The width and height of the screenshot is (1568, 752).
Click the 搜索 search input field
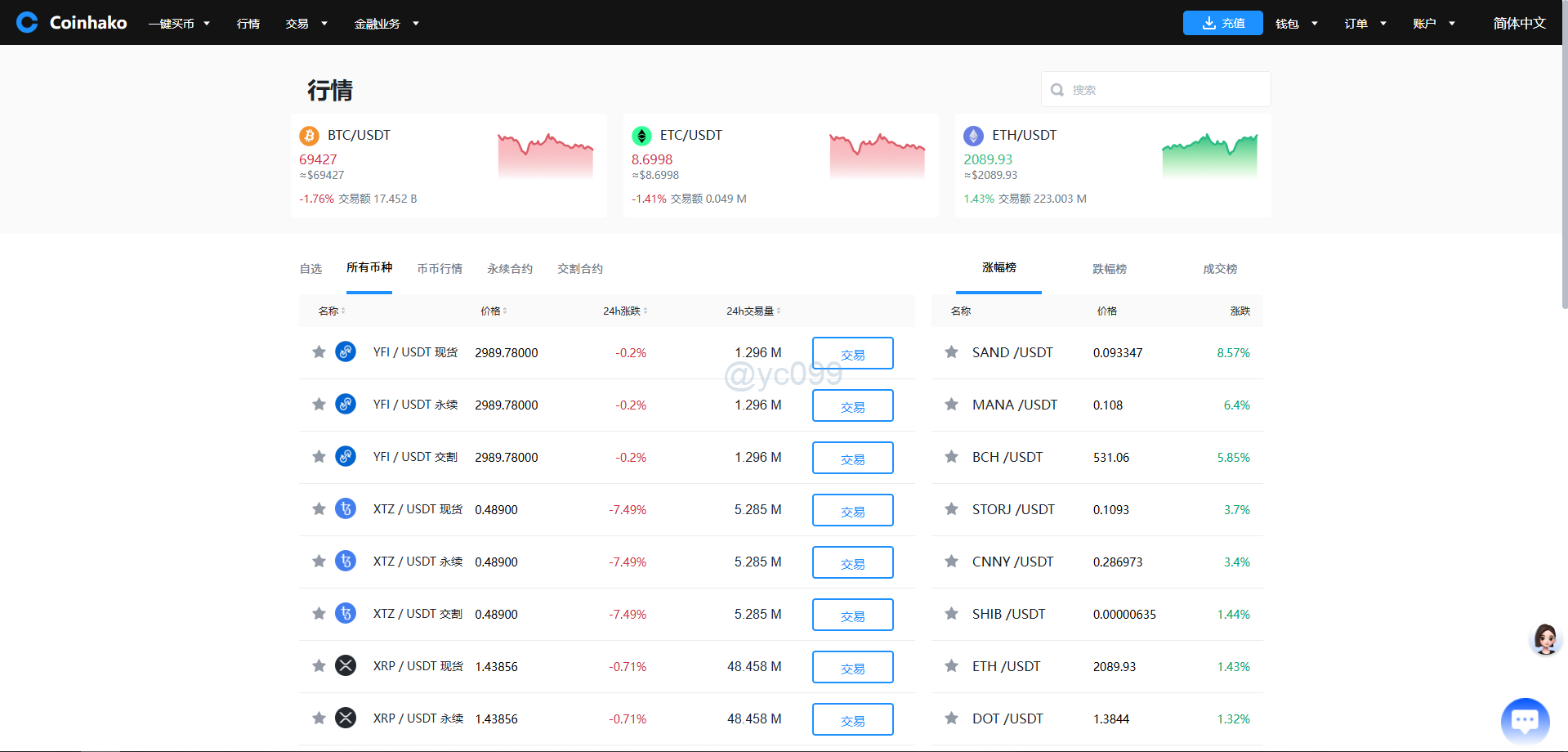pos(1164,90)
